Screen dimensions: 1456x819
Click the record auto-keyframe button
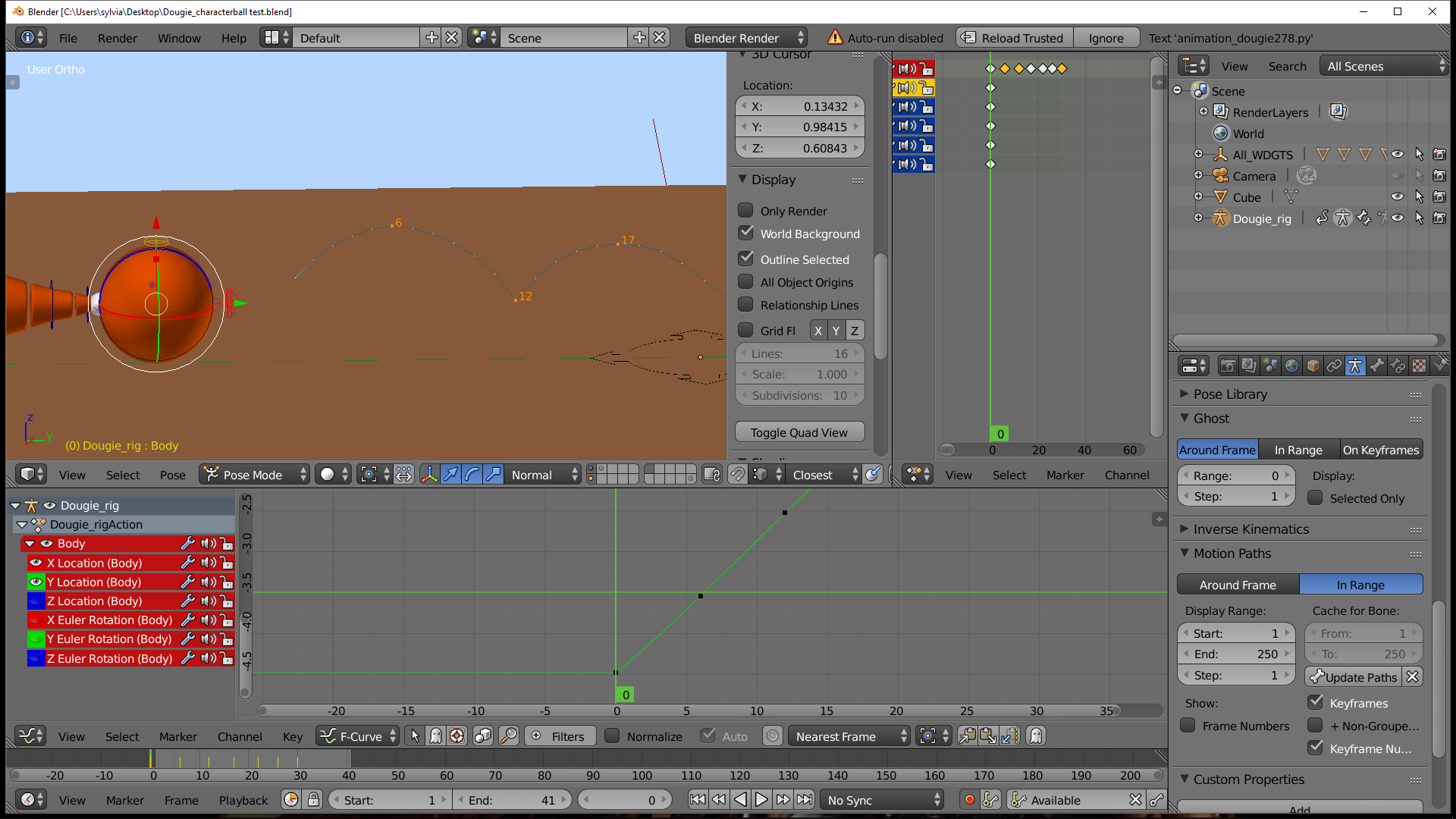pos(969,800)
